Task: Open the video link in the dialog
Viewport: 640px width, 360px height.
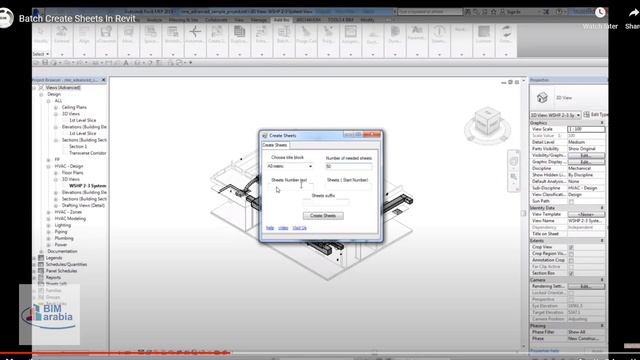Action: pos(283,228)
